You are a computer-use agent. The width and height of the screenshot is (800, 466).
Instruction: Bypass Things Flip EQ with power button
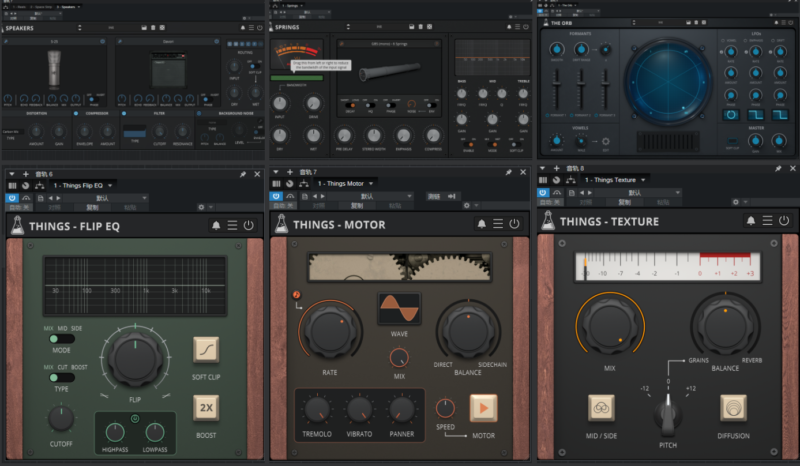[249, 225]
